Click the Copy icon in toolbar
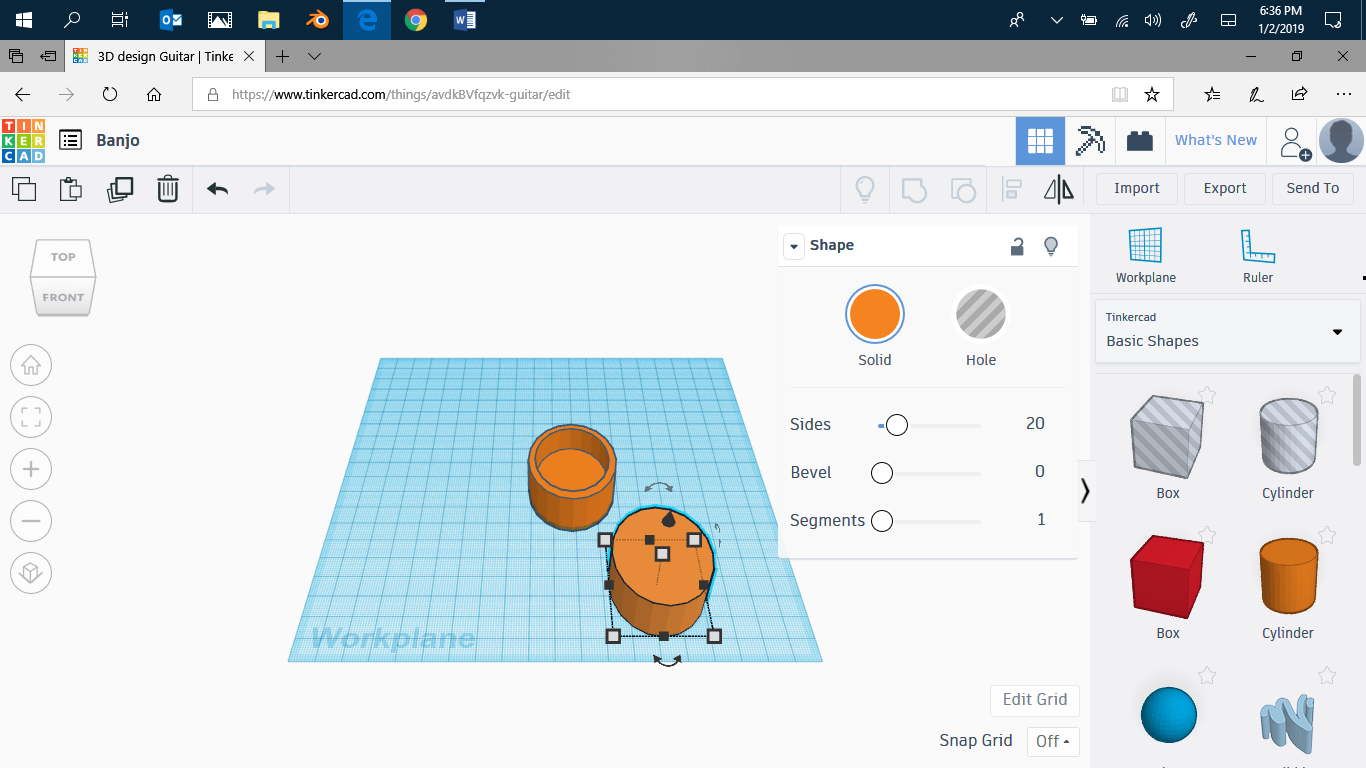Image resolution: width=1366 pixels, height=768 pixels. pos(23,188)
